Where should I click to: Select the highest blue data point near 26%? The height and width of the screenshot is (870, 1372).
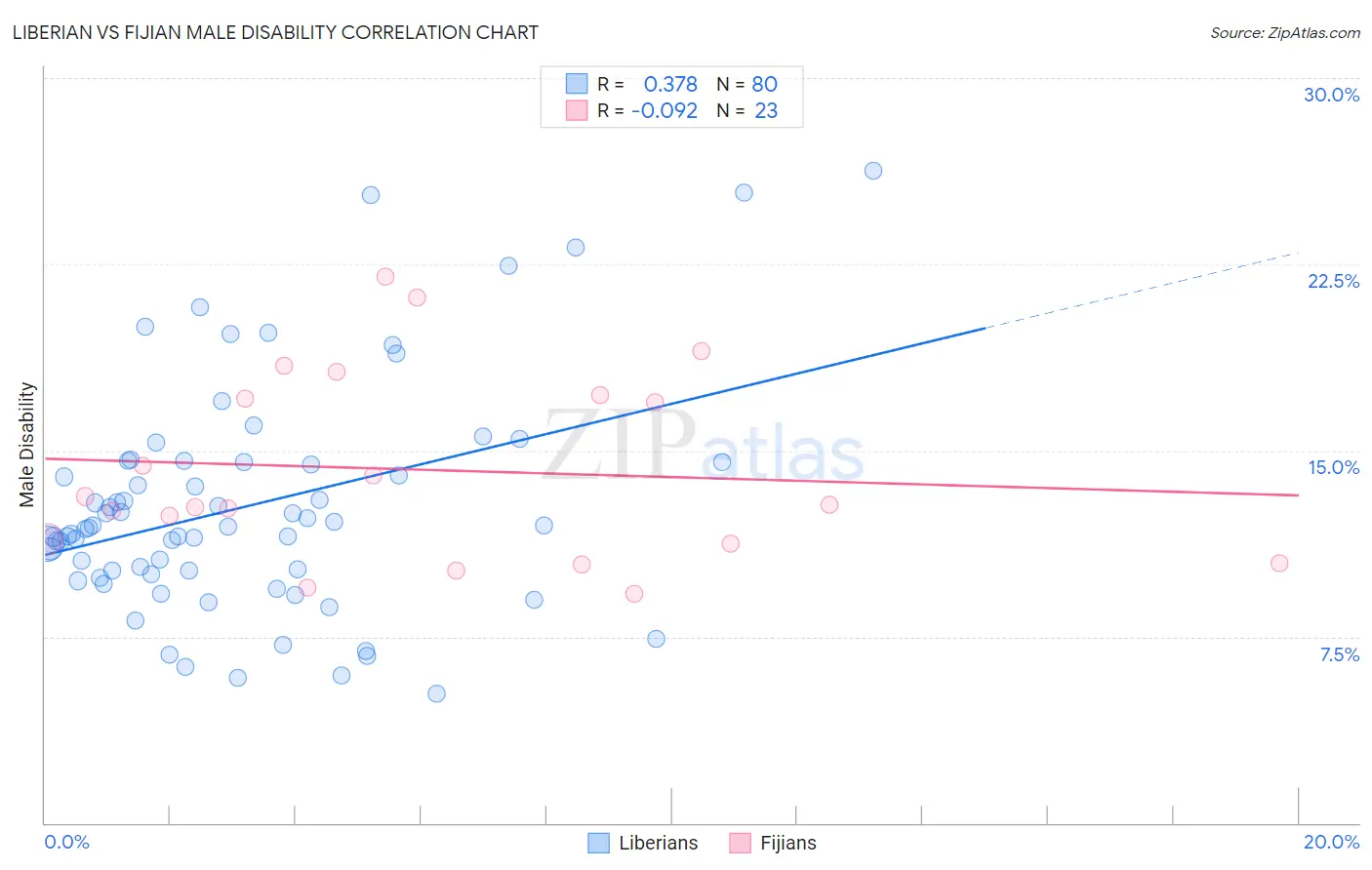coord(873,171)
